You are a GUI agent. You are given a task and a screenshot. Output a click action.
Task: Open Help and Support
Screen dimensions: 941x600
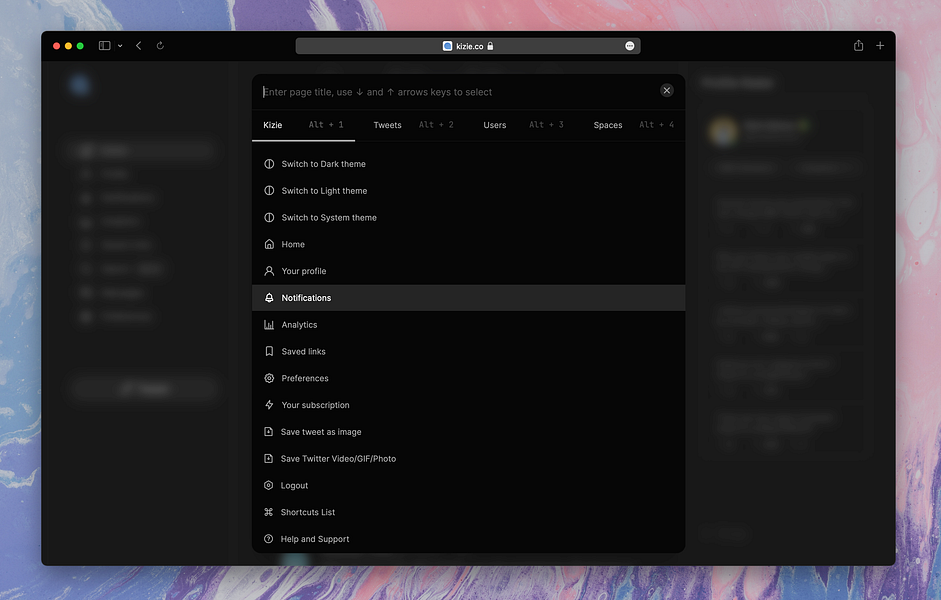point(468,539)
